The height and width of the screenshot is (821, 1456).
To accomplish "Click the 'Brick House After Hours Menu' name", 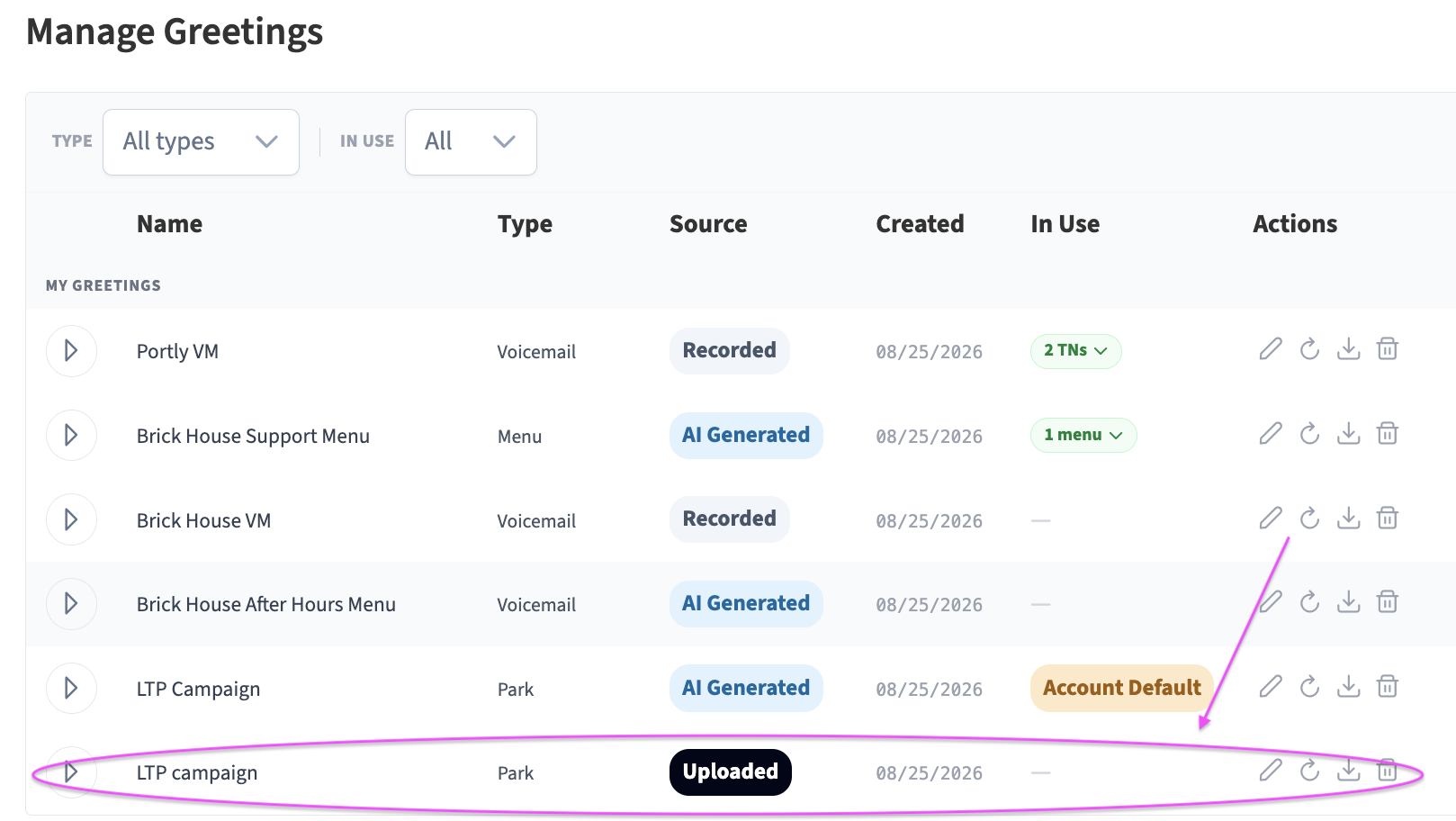I will click(x=265, y=605).
